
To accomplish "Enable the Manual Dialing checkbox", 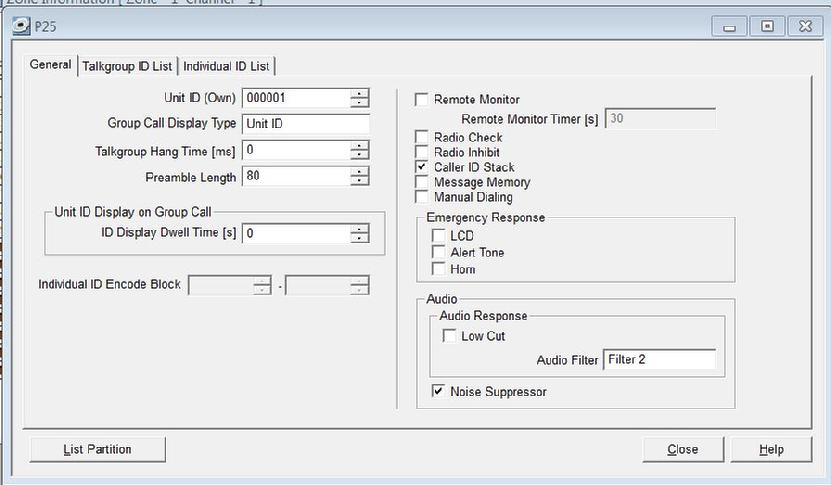I will click(x=421, y=197).
